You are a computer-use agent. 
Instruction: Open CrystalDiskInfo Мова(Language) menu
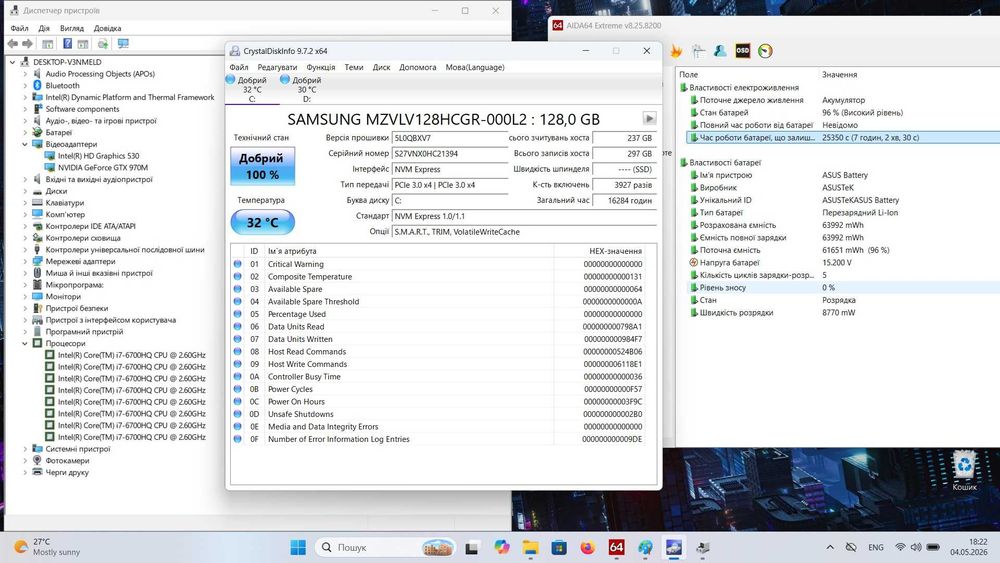(x=474, y=67)
